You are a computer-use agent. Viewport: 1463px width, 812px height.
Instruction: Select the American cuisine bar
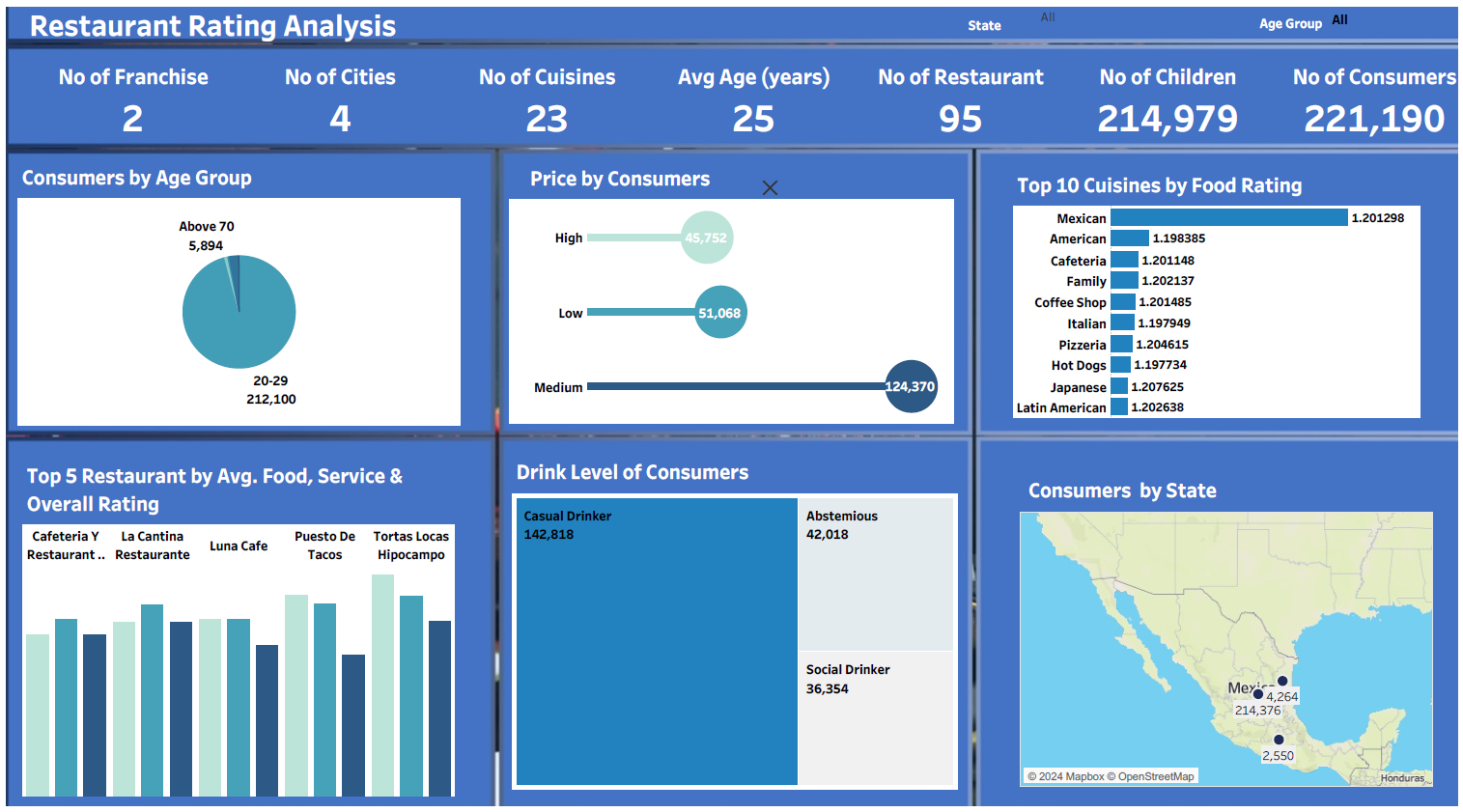(1129, 238)
